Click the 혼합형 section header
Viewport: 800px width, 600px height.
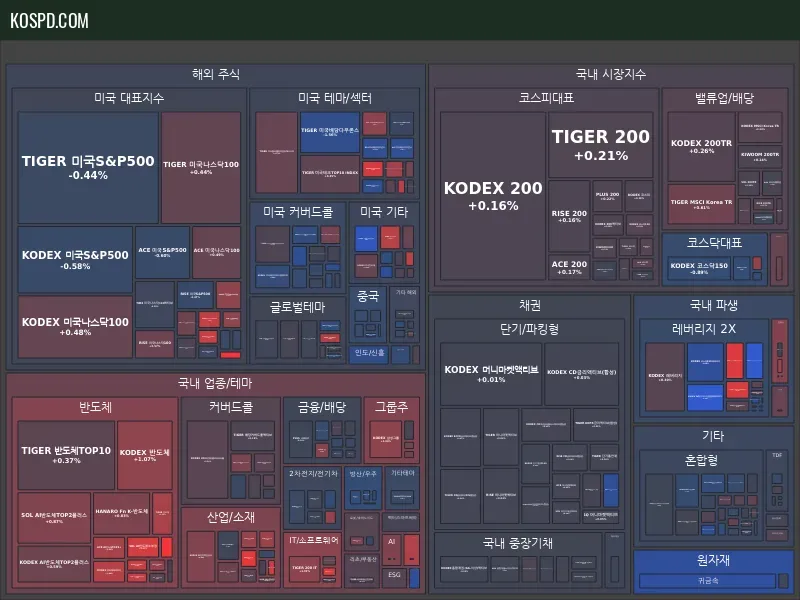tap(701, 460)
